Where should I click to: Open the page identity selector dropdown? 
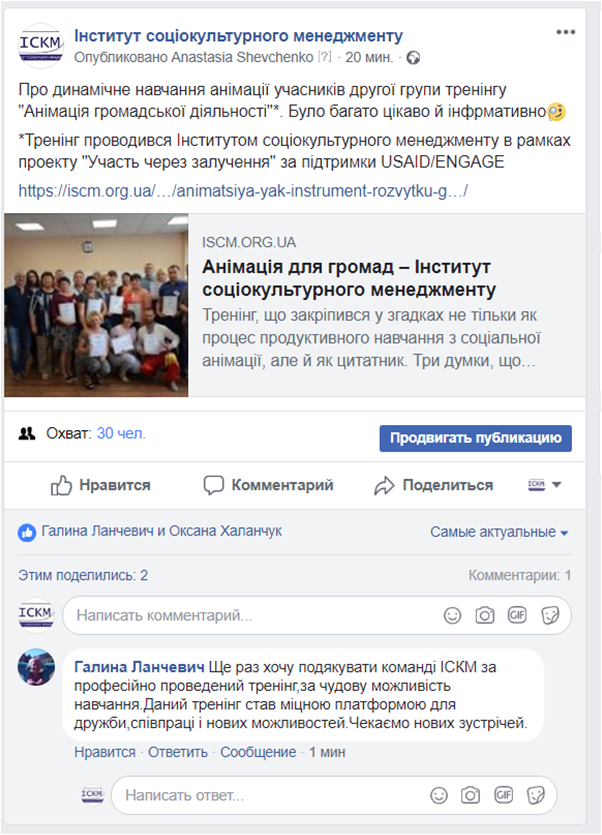(x=544, y=485)
